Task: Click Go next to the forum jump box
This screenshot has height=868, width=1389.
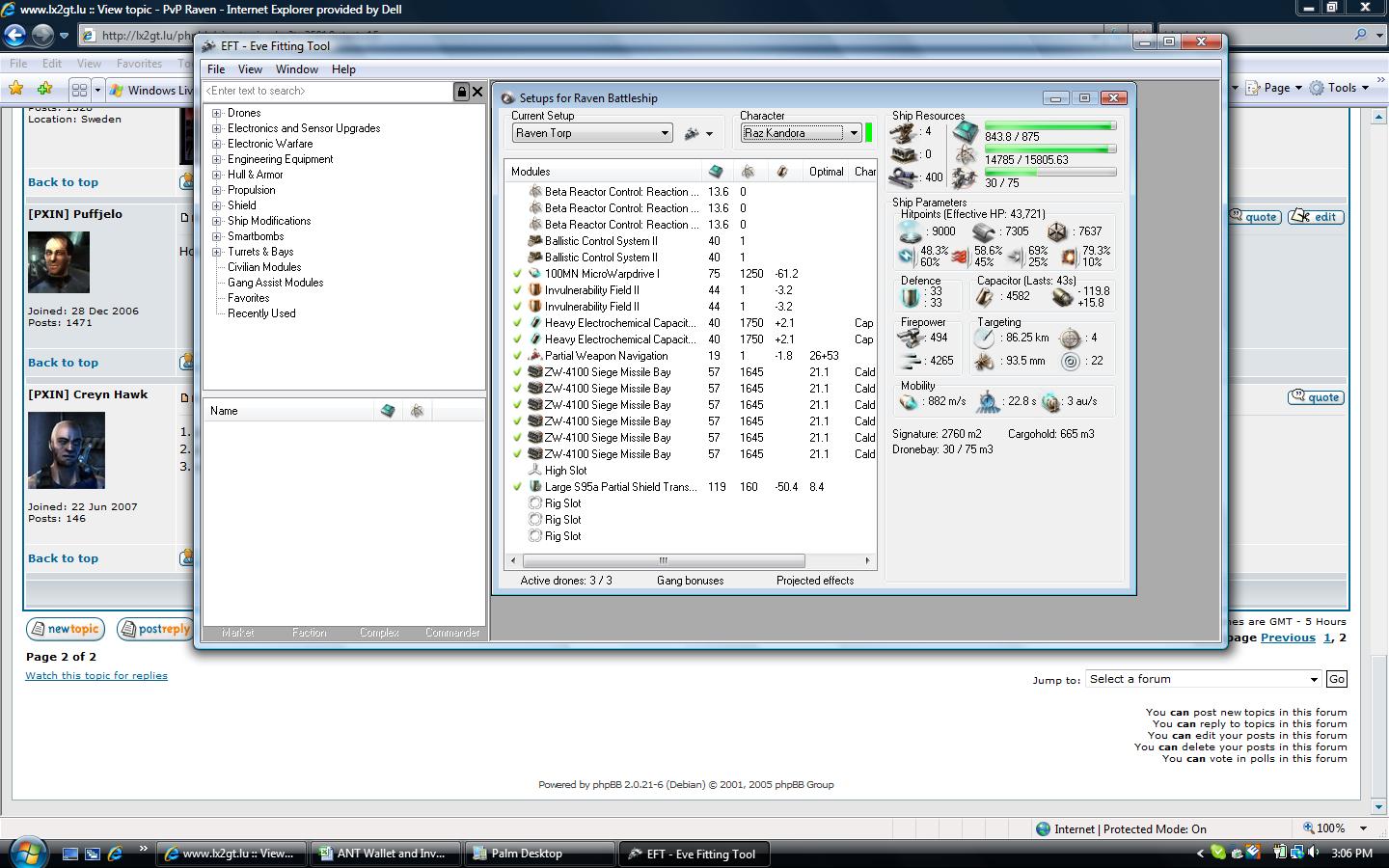Action: pos(1337,679)
